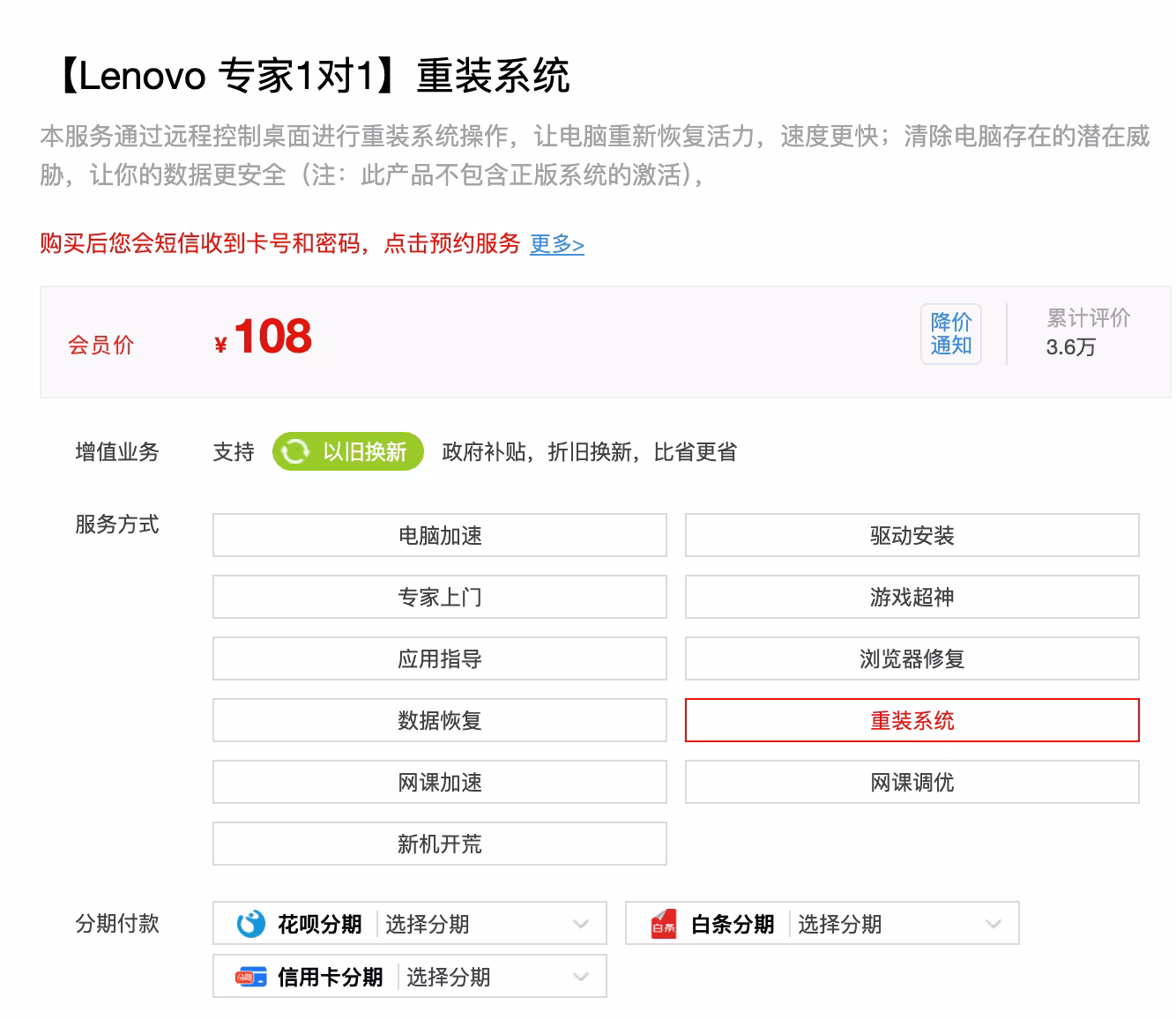This screenshot has height=1019, width=1176.
Task: Open the 花呗分期 installment dropdown
Action: pos(410,923)
